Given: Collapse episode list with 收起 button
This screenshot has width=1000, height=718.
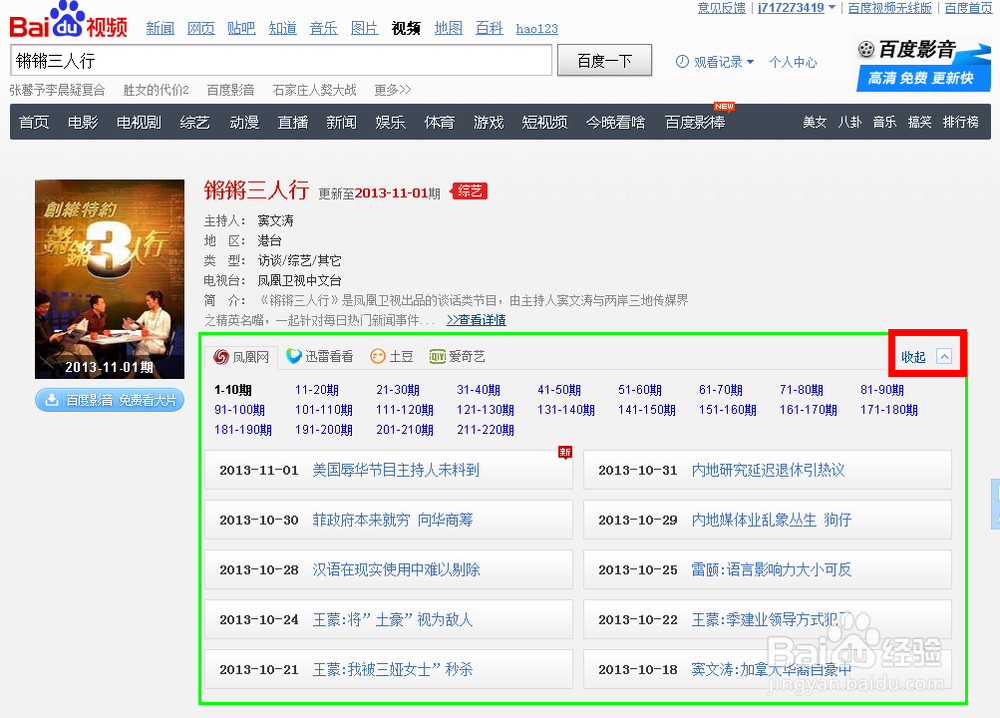Looking at the screenshot, I should 920,354.
